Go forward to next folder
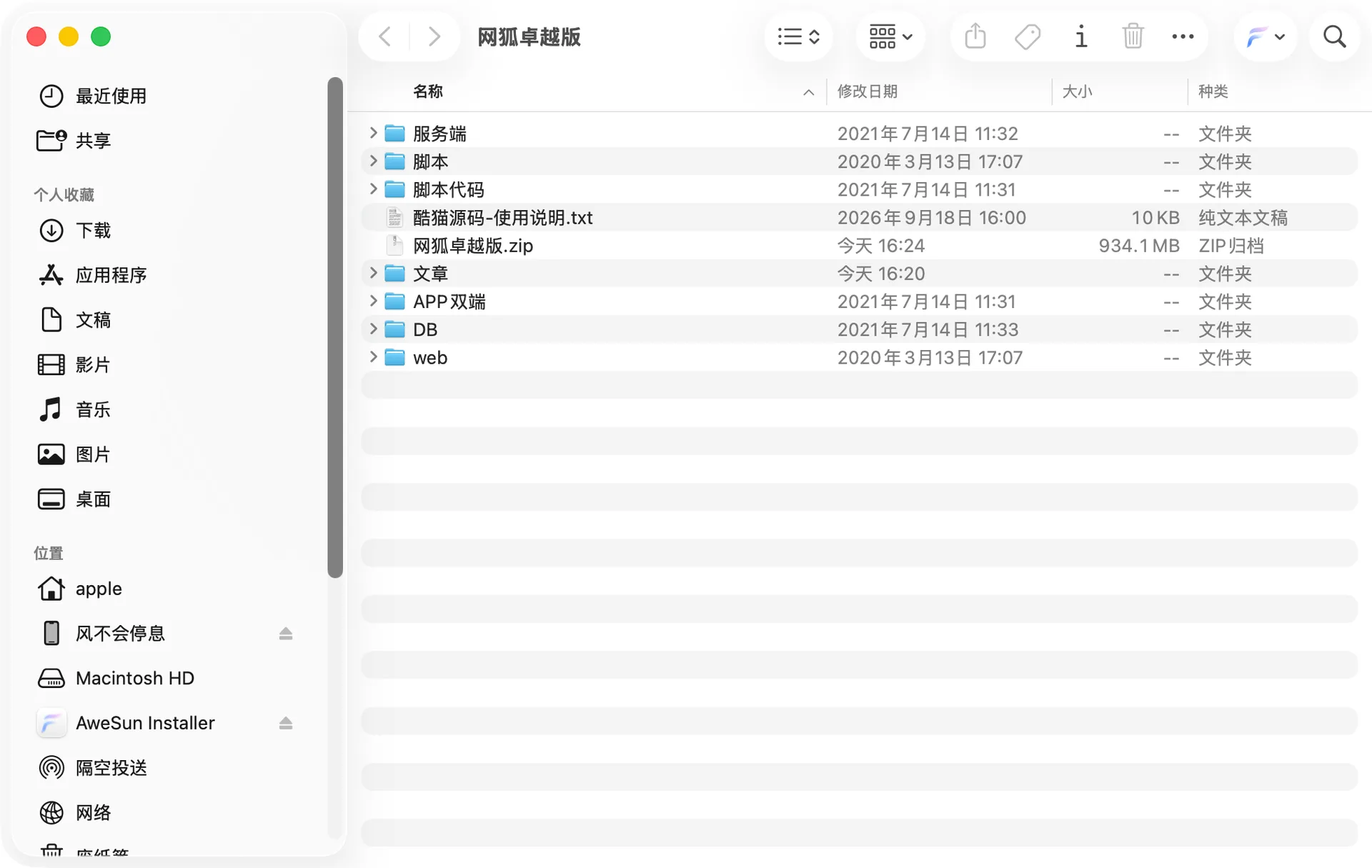Viewport: 1372px width, 868px height. click(x=434, y=36)
